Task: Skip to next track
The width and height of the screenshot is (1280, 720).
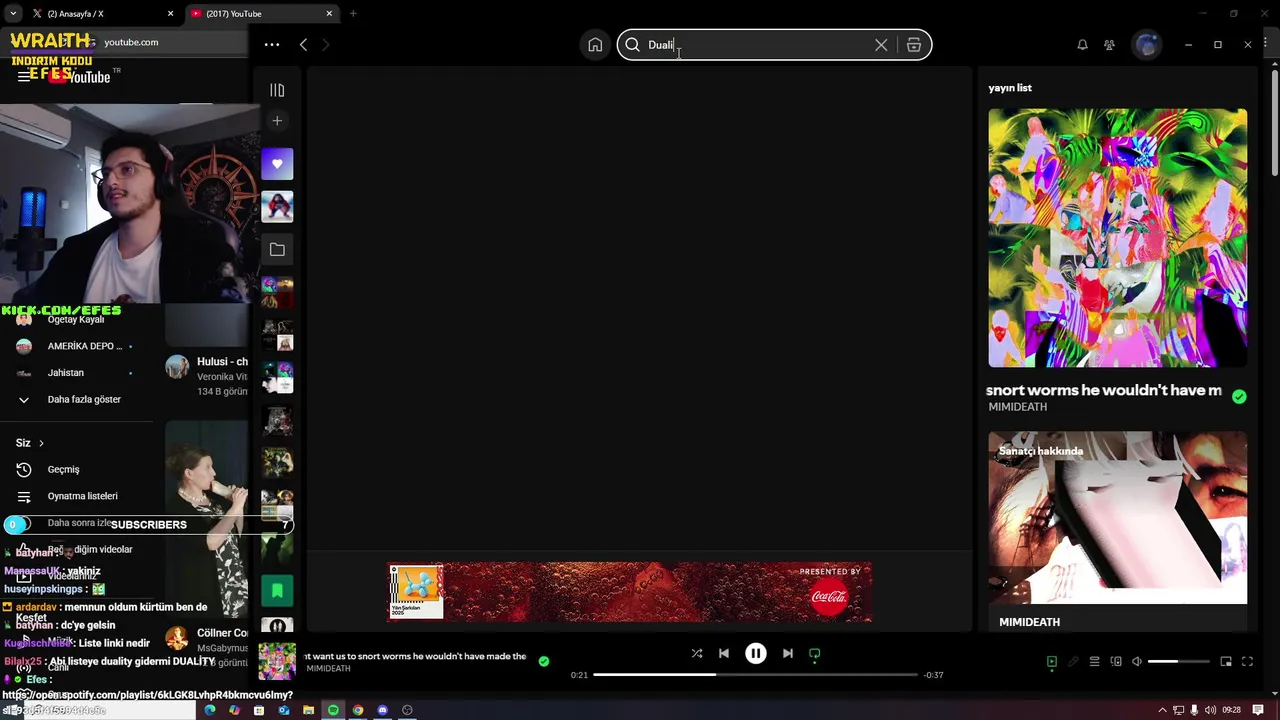Action: (788, 654)
